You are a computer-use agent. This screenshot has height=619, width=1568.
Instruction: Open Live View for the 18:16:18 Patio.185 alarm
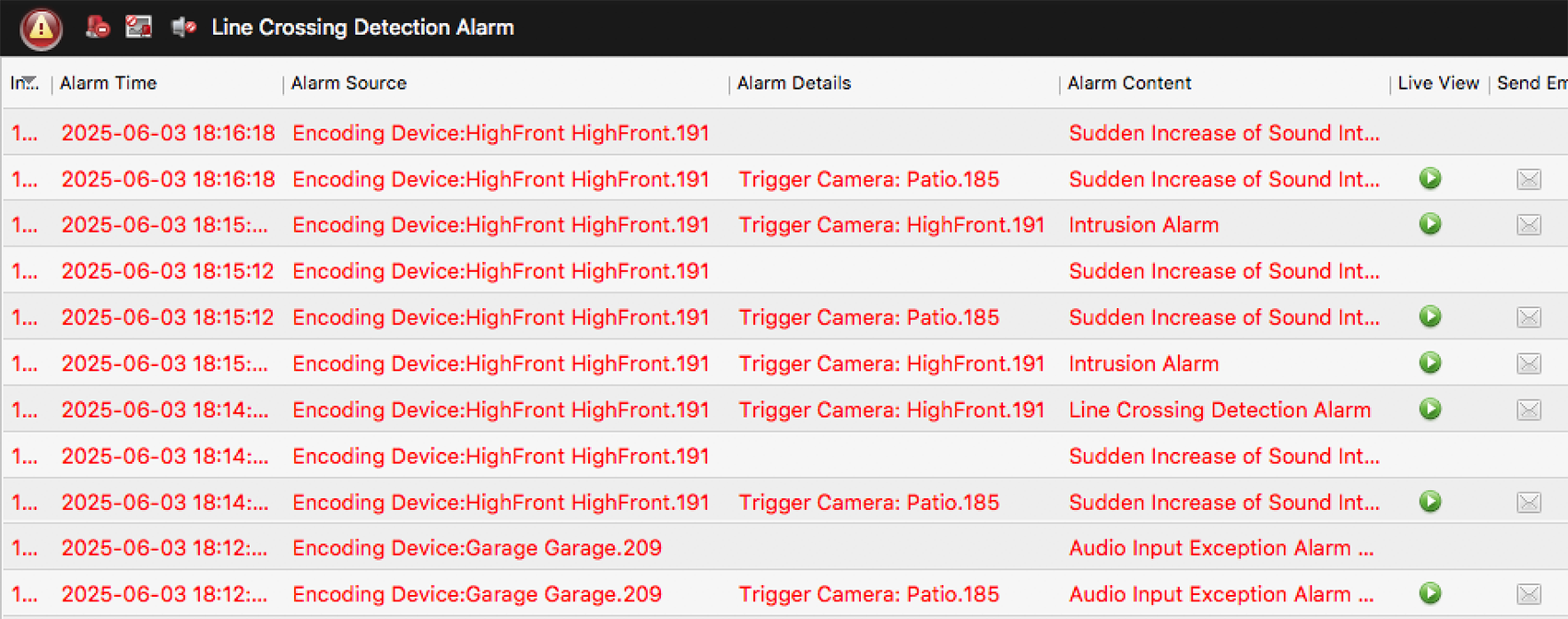click(1430, 179)
